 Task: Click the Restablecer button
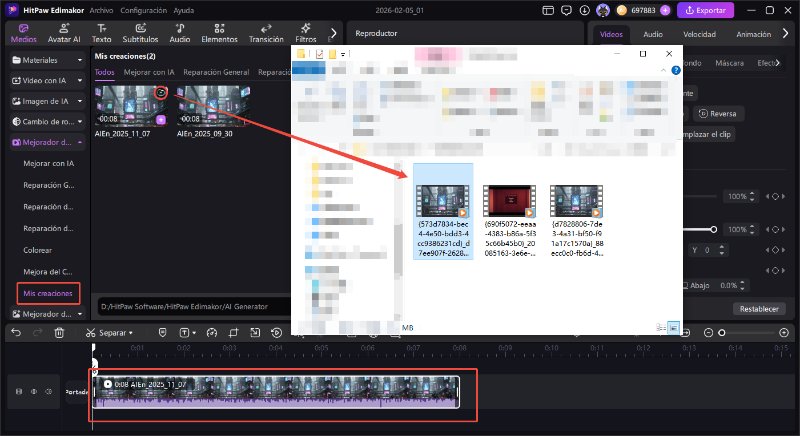coord(759,309)
